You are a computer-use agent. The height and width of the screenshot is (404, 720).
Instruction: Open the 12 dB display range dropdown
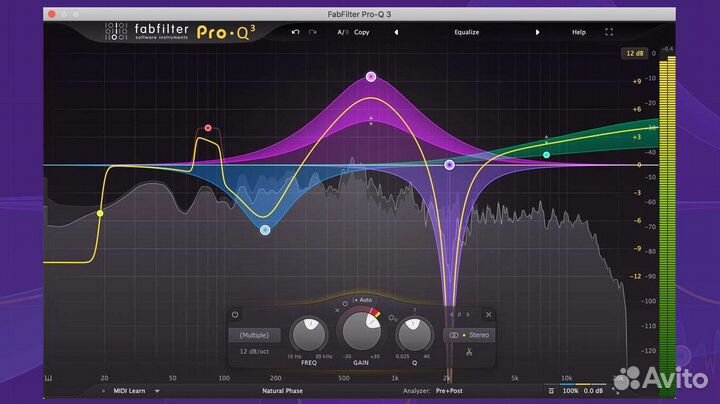(633, 52)
